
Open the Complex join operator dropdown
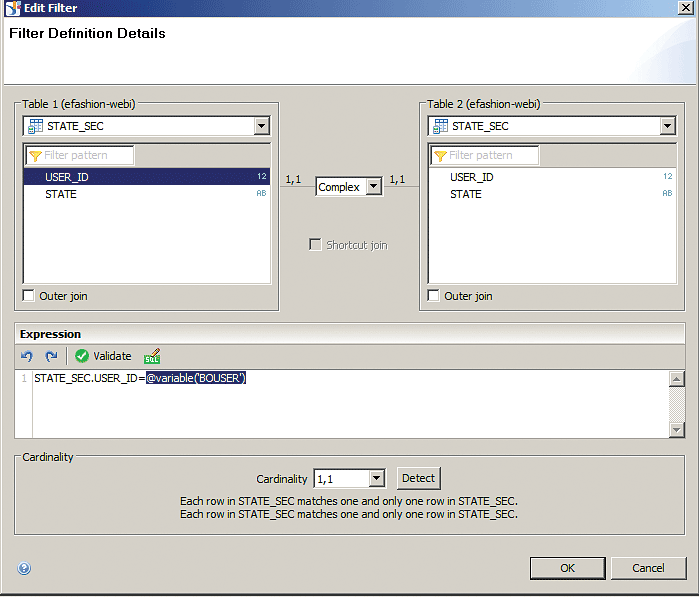pyautogui.click(x=374, y=186)
